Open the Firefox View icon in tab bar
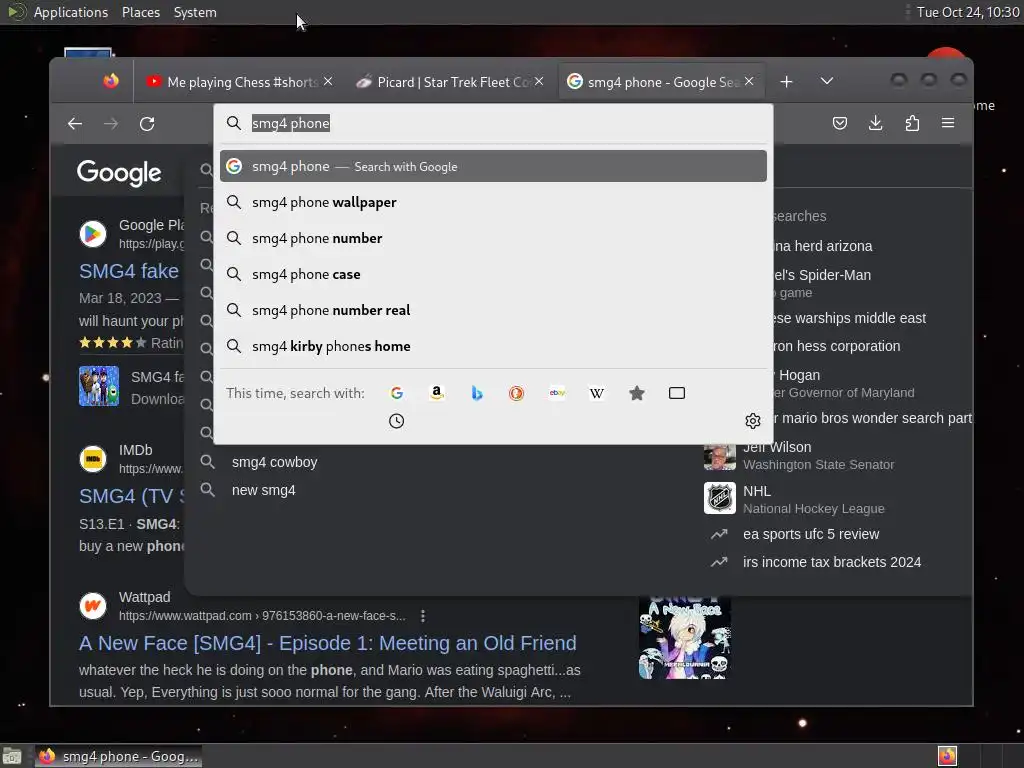The width and height of the screenshot is (1024, 768). pos(111,81)
